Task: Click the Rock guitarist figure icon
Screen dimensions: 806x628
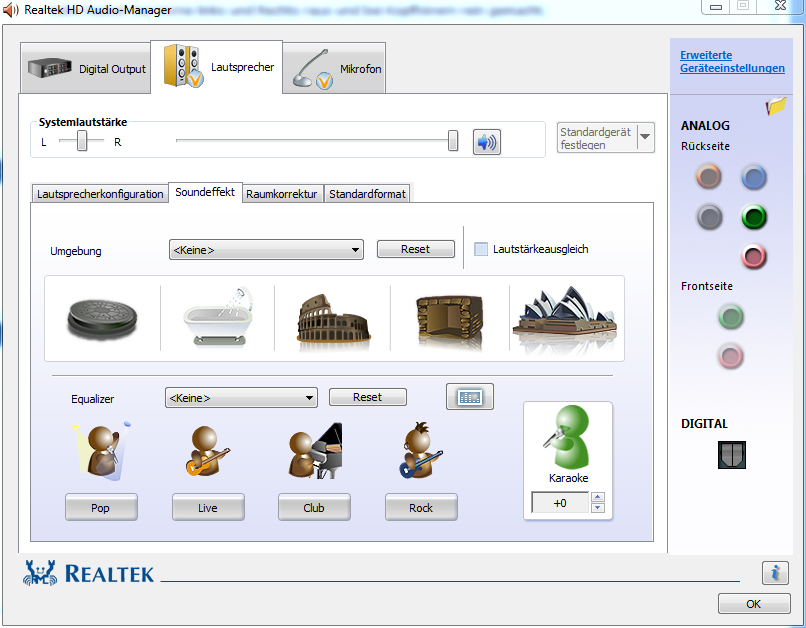Action: (420, 450)
